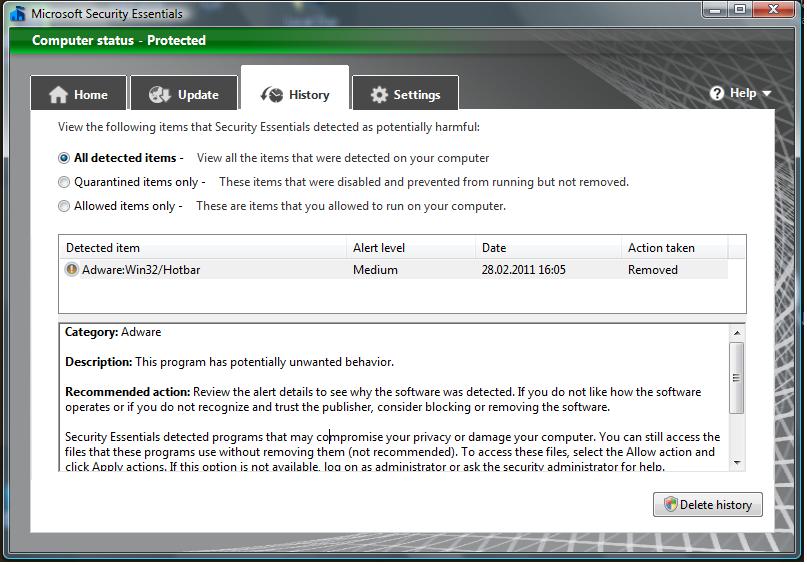The image size is (807, 565).
Task: Maximize the Security Essentials window
Action: pos(740,10)
